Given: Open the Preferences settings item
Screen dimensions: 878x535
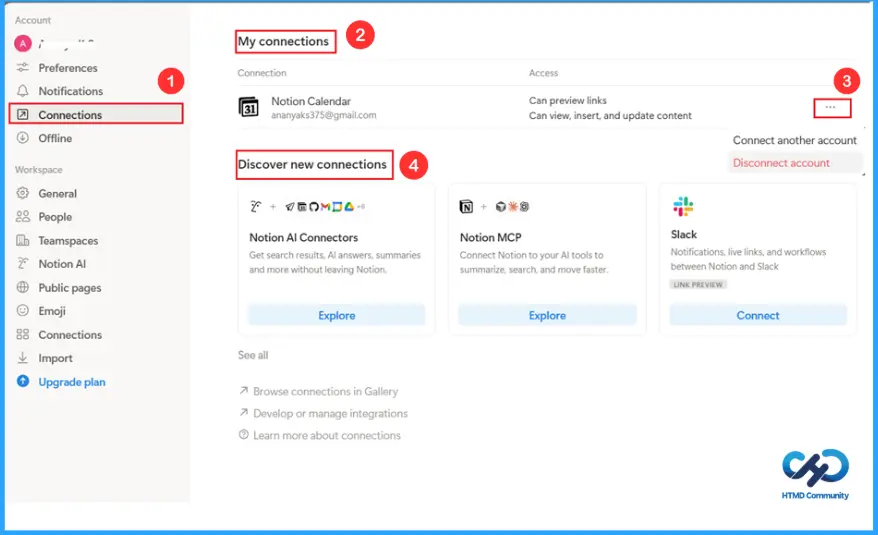Looking at the screenshot, I should coord(68,68).
